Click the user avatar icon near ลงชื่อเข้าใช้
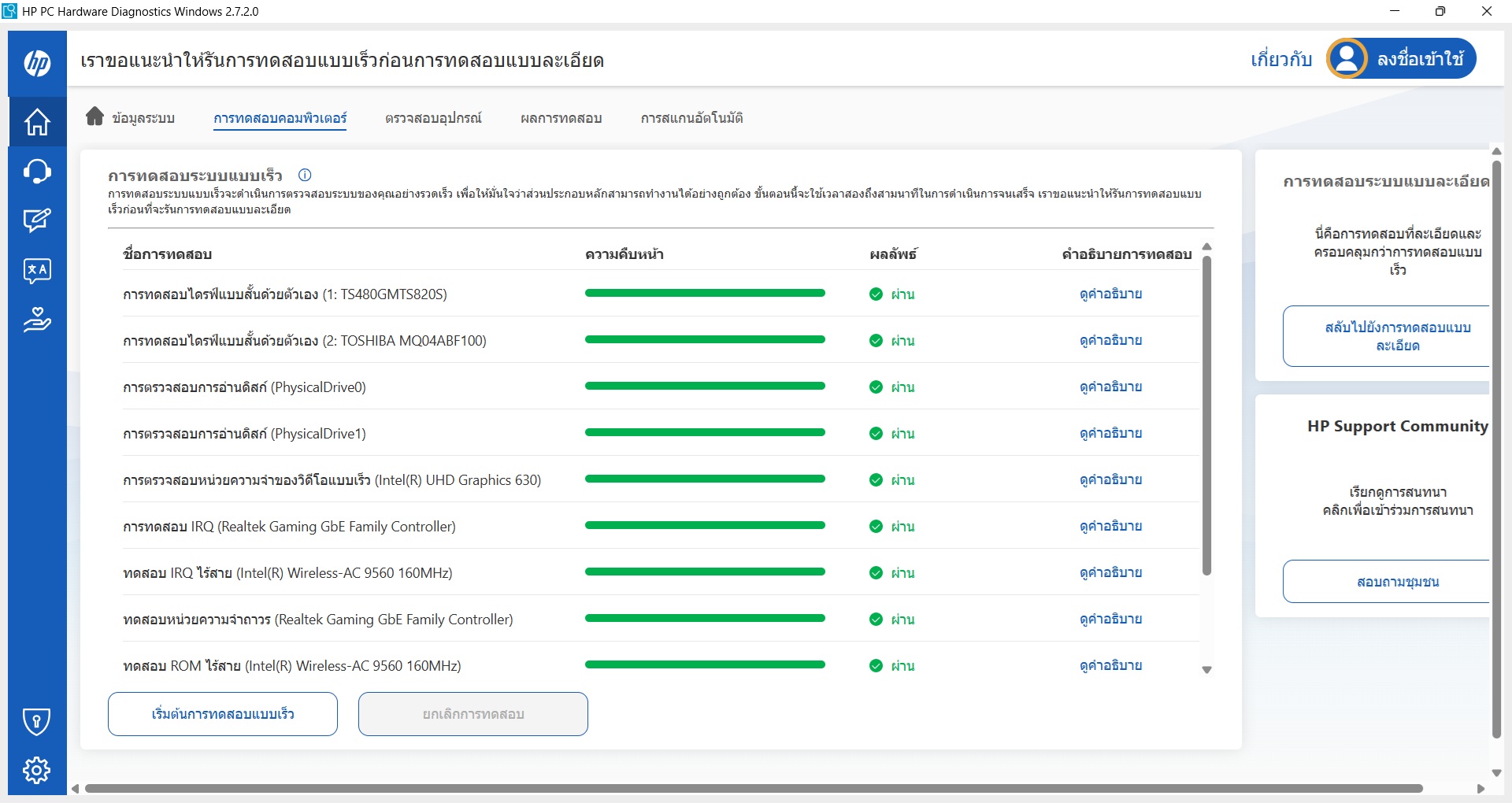This screenshot has width=1512, height=803. pos(1347,59)
